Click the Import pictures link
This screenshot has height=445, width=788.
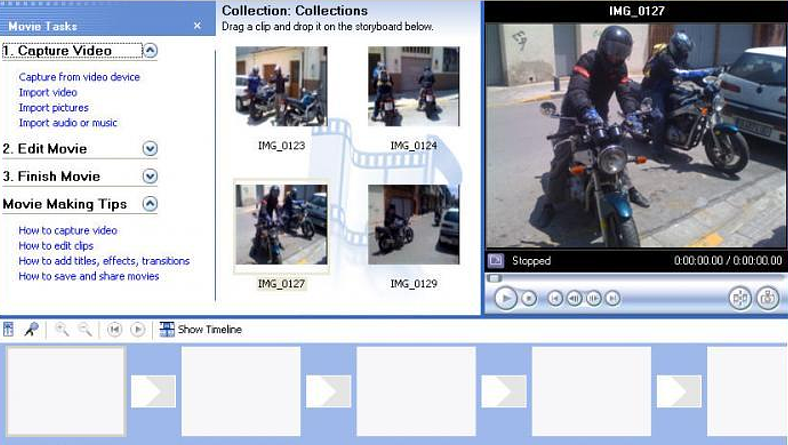[53, 108]
